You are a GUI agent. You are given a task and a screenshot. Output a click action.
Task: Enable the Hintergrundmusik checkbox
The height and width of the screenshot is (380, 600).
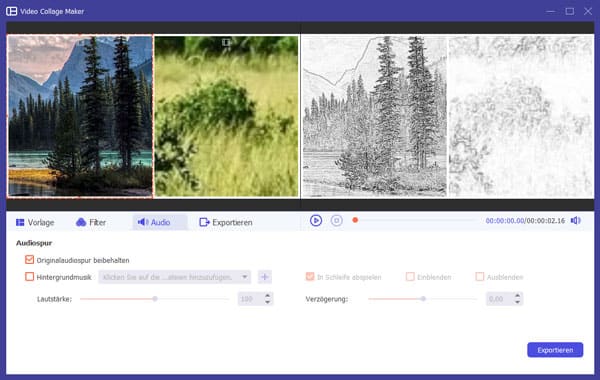pos(29,277)
